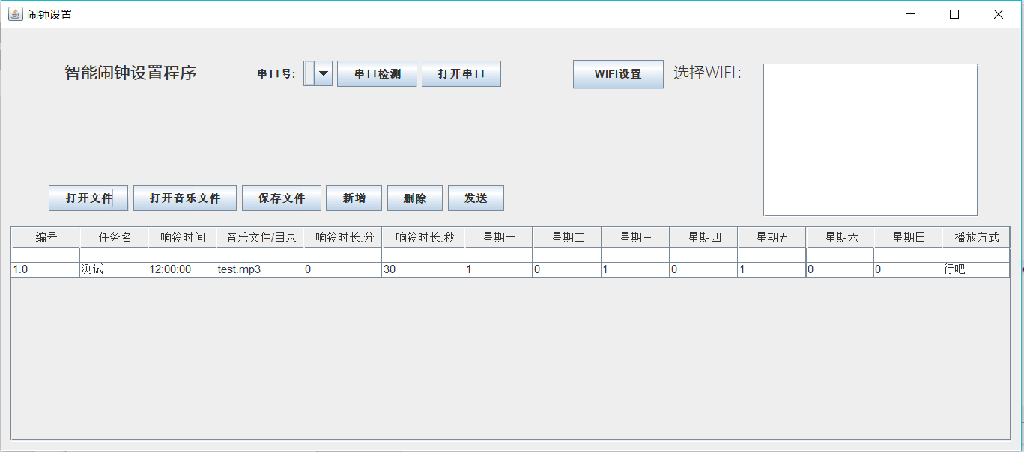Image resolution: width=1024 pixels, height=452 pixels.
Task: Click the 星期日 column header
Action: click(x=908, y=237)
